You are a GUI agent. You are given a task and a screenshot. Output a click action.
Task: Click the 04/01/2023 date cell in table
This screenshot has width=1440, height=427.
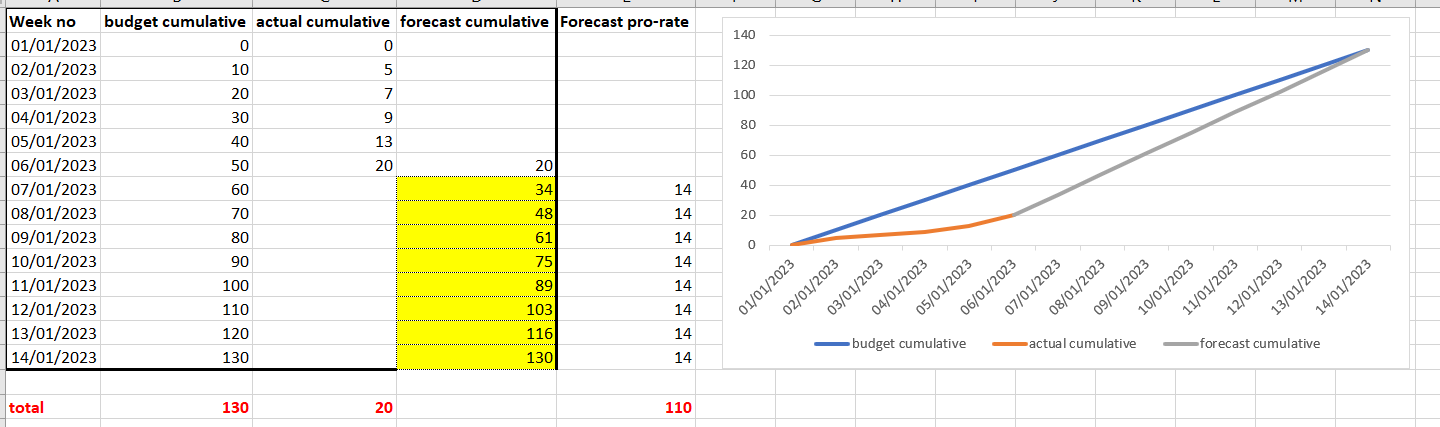point(53,117)
